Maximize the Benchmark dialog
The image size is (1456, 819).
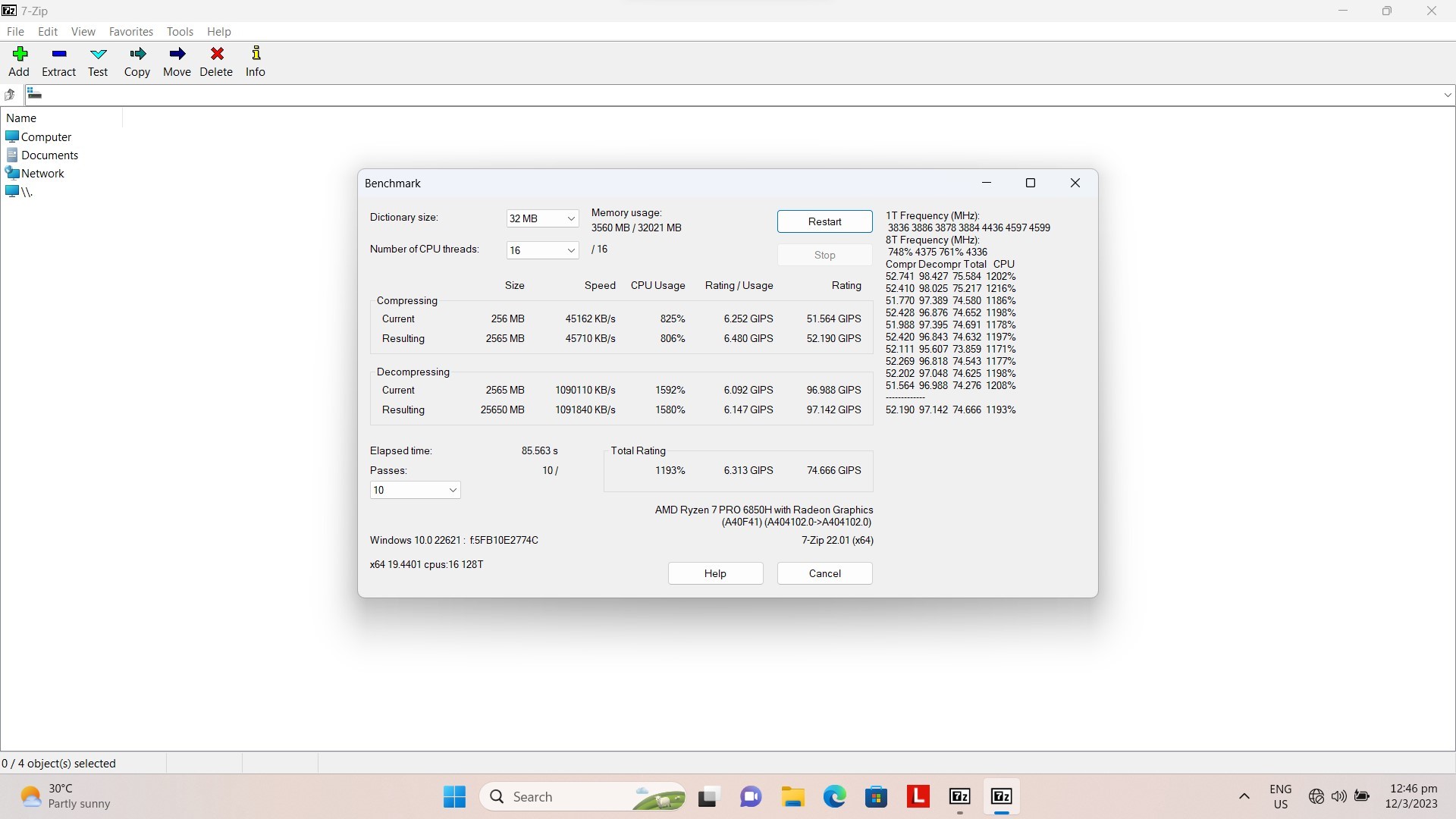[1031, 183]
